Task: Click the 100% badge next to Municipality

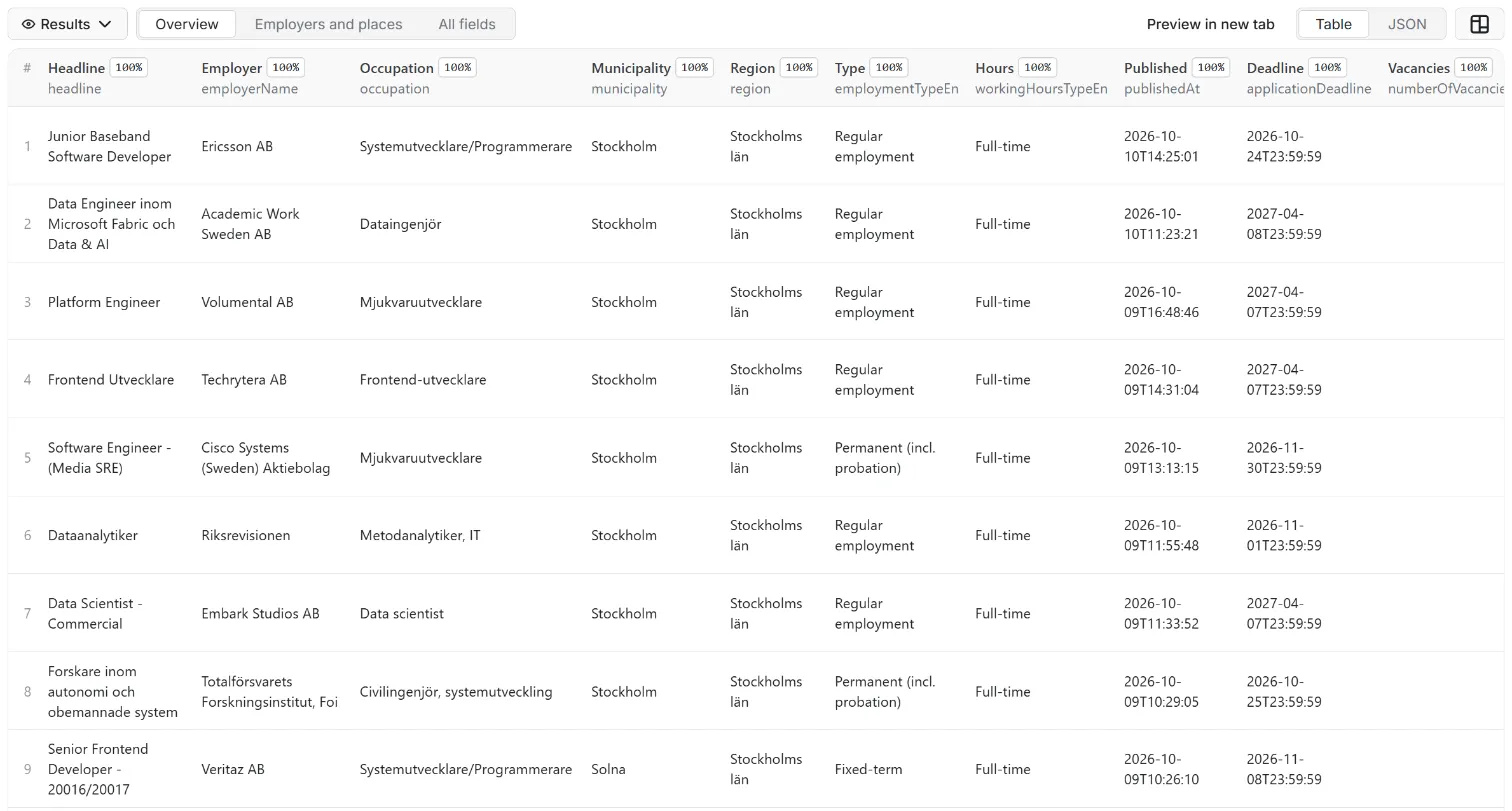Action: tap(695, 68)
